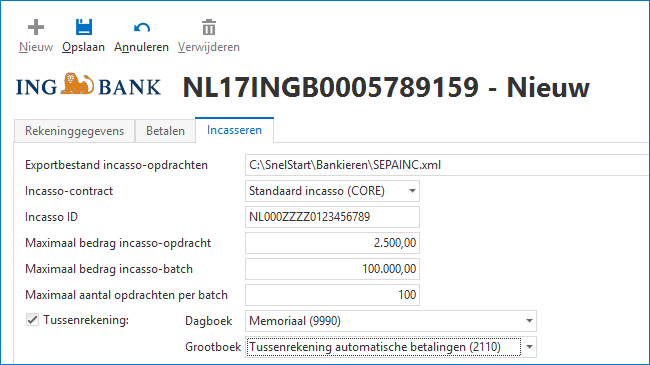Click the Maximaal bedrag incasso-opdracht field
This screenshot has height=365, width=650.
[x=332, y=243]
